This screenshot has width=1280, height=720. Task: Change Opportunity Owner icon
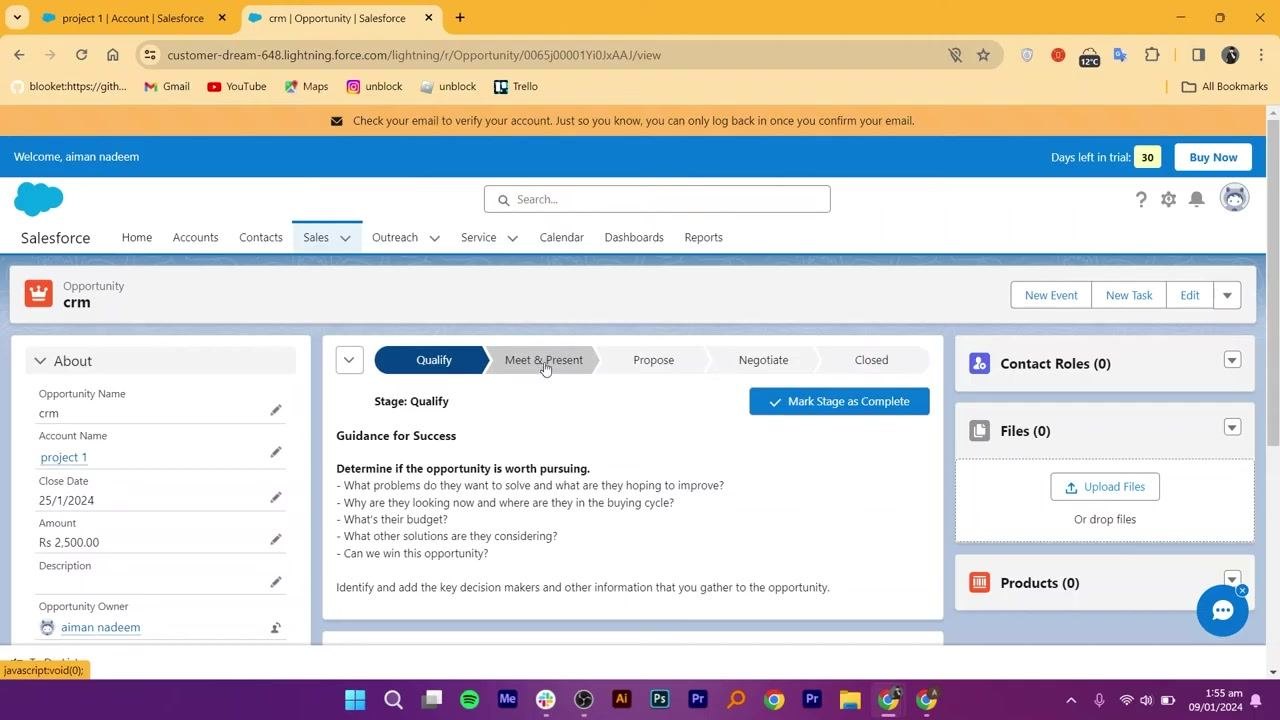click(276, 628)
